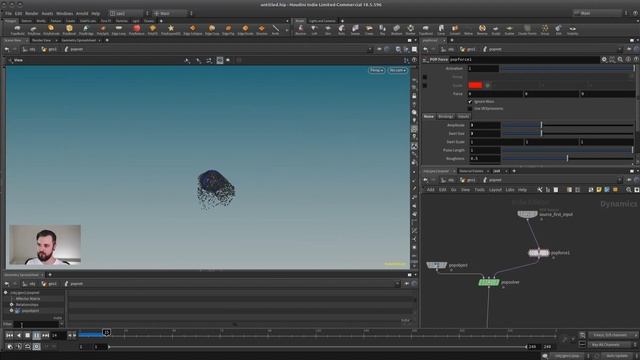
Task: Click the play forward button
Action: pyautogui.click(x=36, y=335)
